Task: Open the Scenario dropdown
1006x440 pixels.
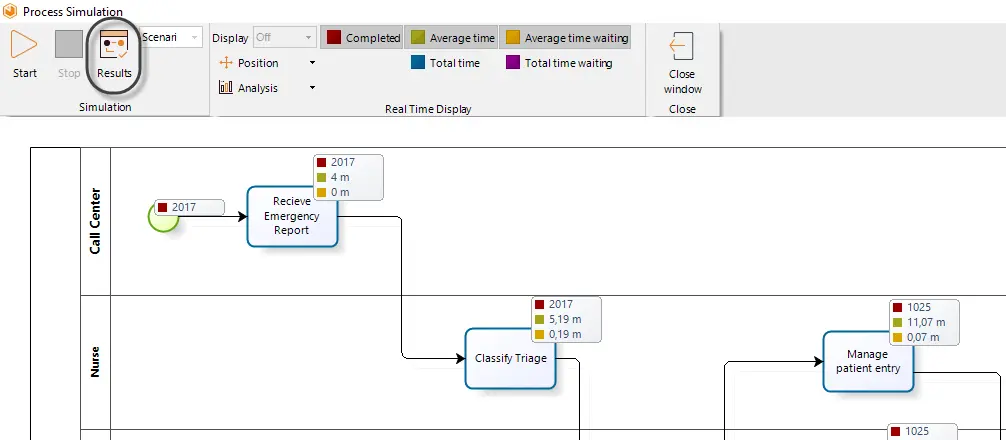Action: (x=171, y=37)
